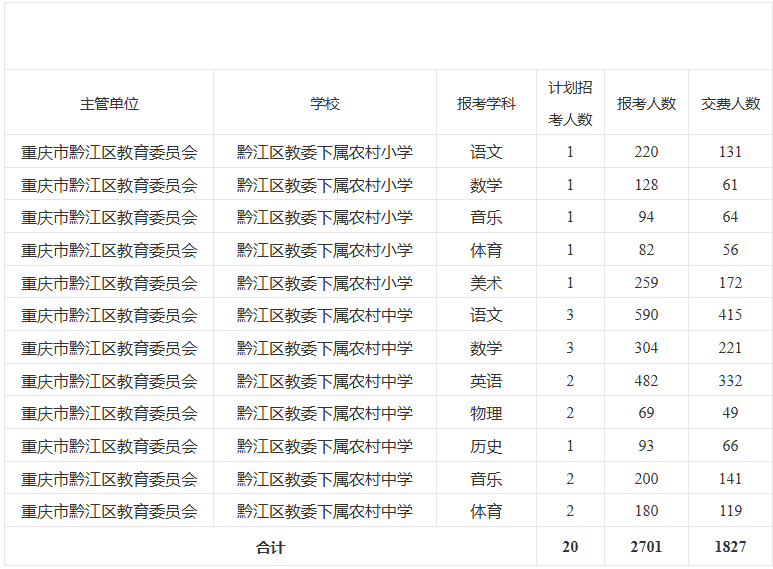Screen dimensions: 773x569
Task: Select the 历史 subject cell
Action: point(486,446)
